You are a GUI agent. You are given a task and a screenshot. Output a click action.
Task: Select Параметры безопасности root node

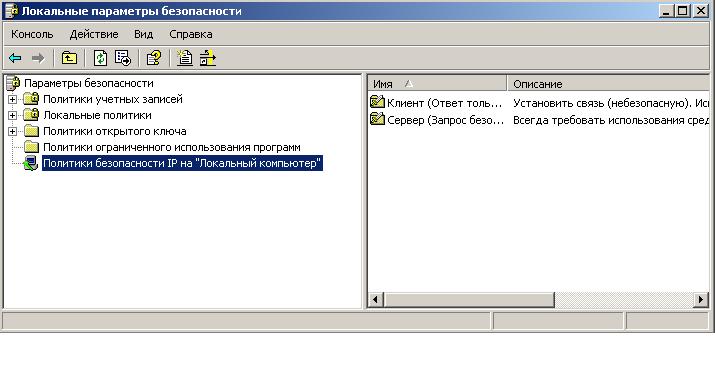coord(88,83)
